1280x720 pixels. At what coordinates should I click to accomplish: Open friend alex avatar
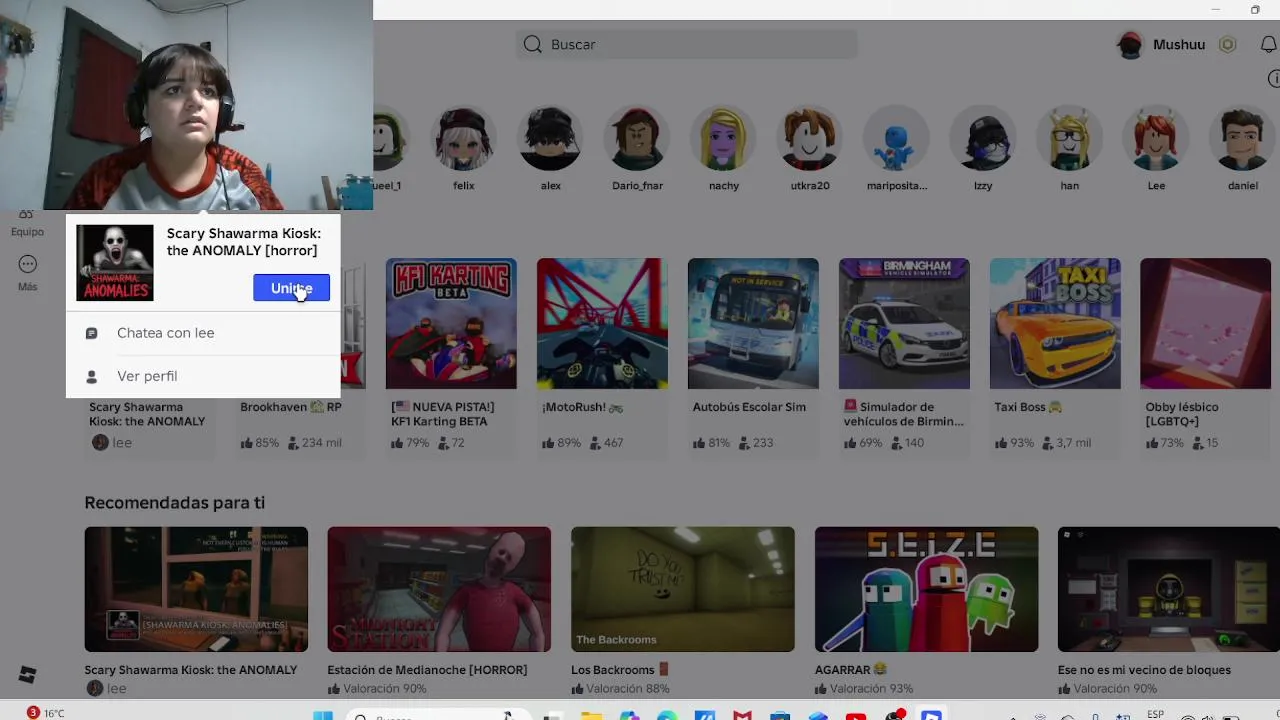(x=550, y=140)
